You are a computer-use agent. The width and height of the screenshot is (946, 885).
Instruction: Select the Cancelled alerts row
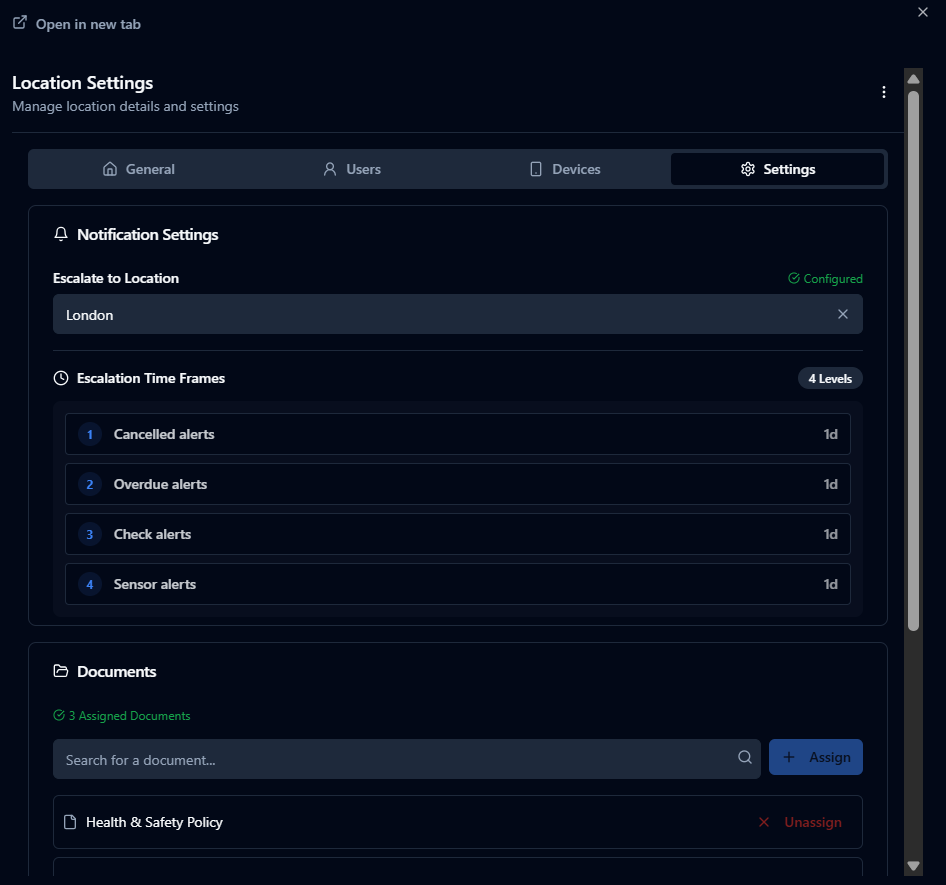point(457,434)
